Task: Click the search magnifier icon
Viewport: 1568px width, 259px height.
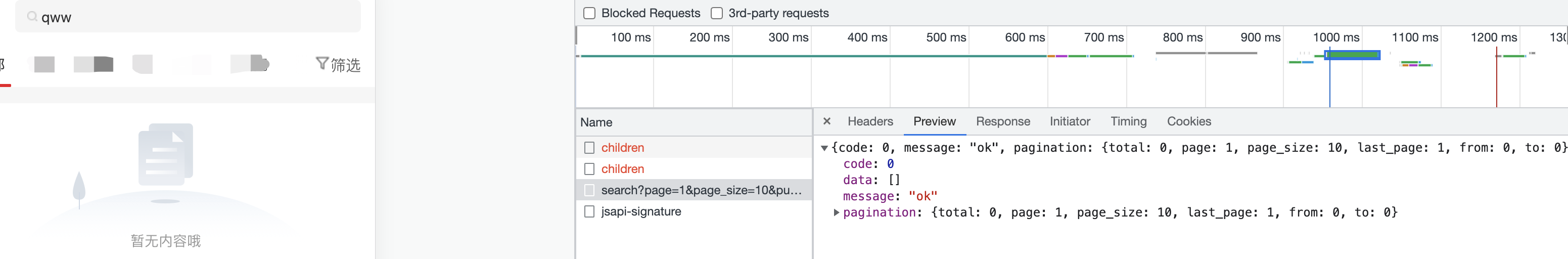Action: pos(32,17)
